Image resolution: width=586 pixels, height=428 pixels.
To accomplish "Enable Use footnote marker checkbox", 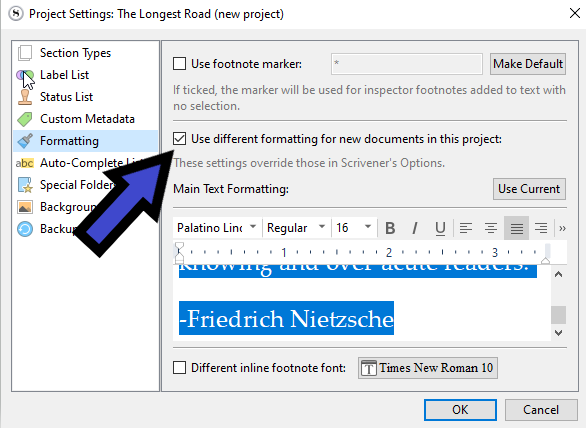I will [x=179, y=64].
